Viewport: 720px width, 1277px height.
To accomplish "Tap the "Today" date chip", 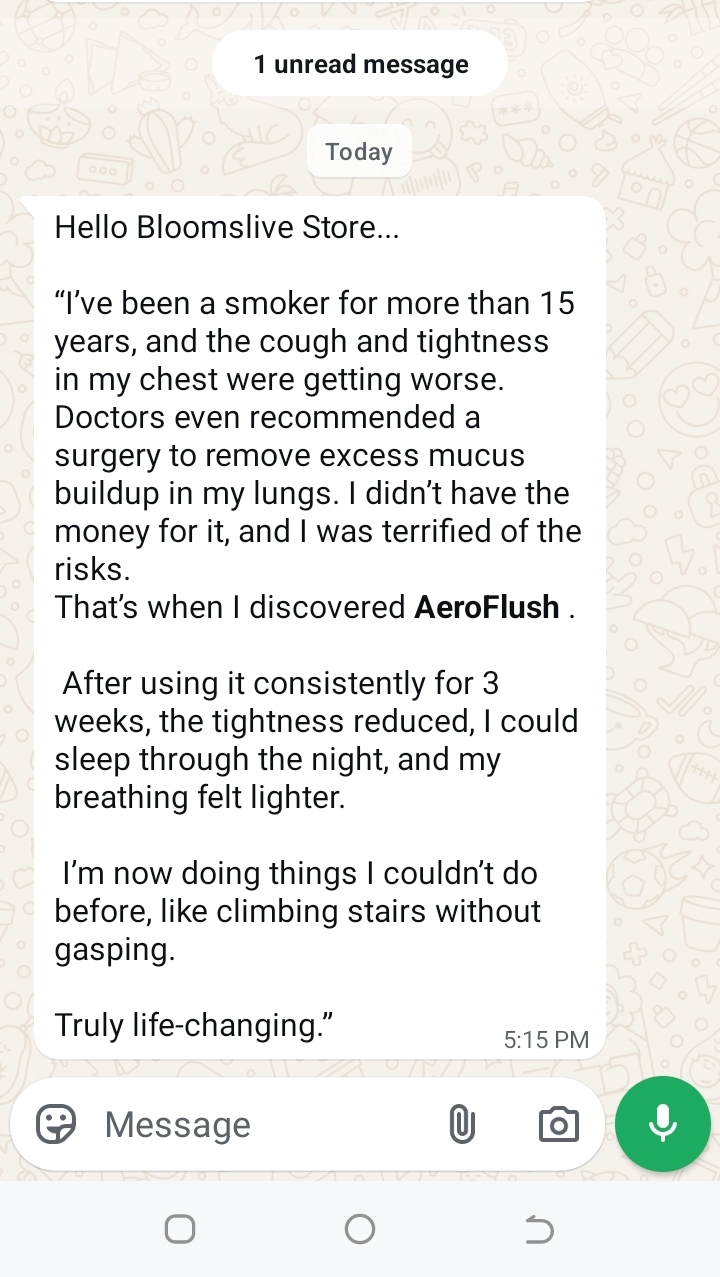I will (x=359, y=152).
